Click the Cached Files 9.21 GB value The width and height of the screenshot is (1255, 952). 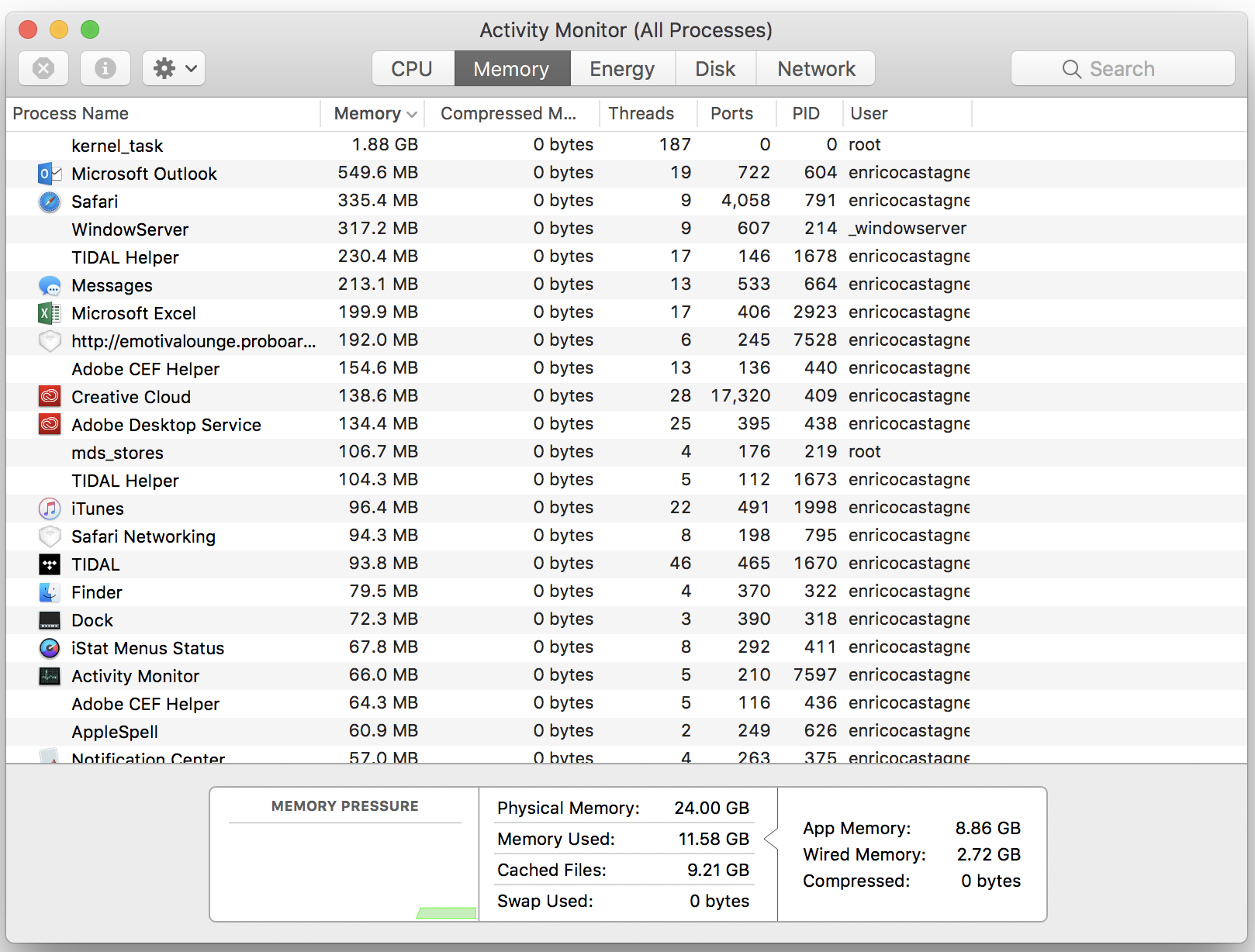click(x=718, y=870)
